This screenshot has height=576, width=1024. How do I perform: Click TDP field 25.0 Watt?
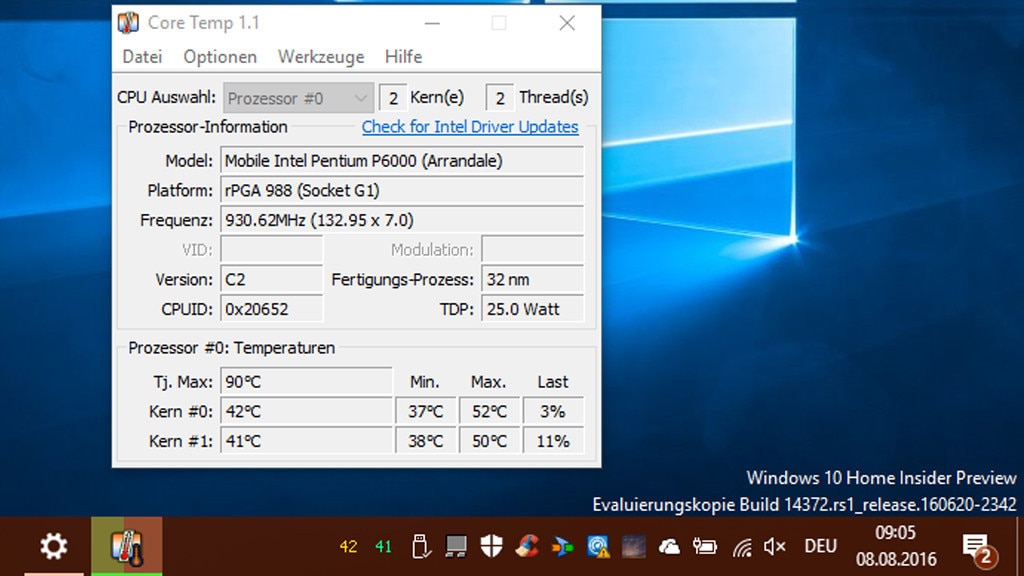tap(532, 309)
